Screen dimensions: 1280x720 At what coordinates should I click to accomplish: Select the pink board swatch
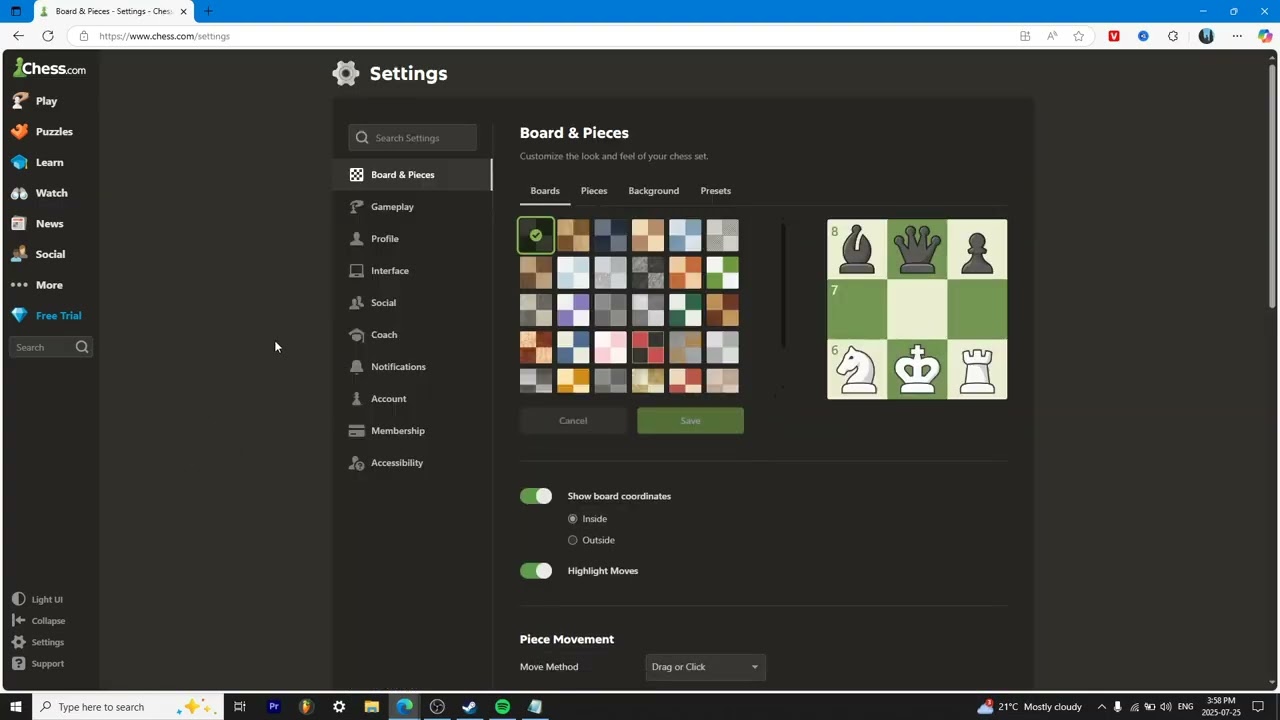tap(610, 347)
